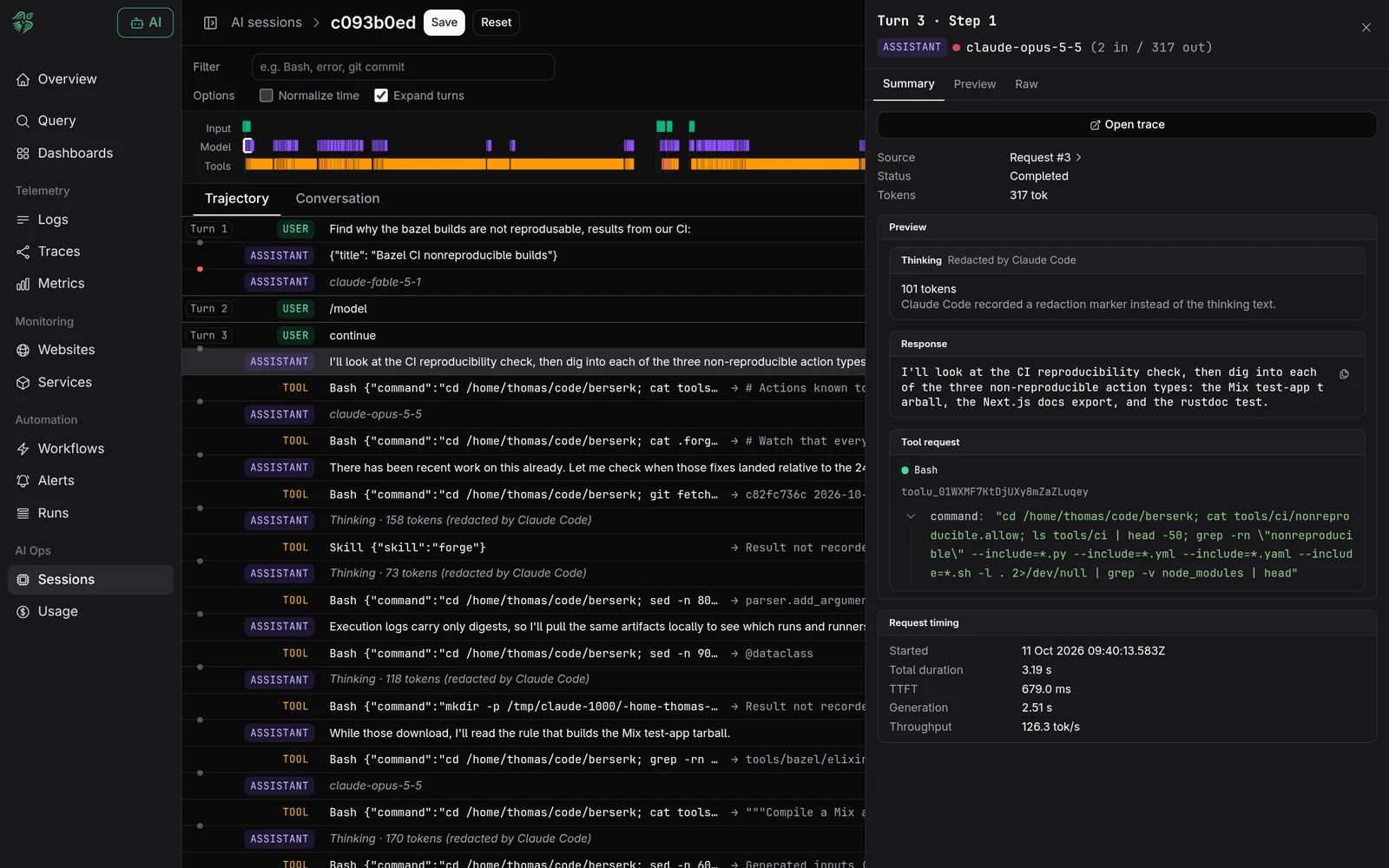Close the step details panel
Screen dimensions: 1389x868
coord(1366,28)
